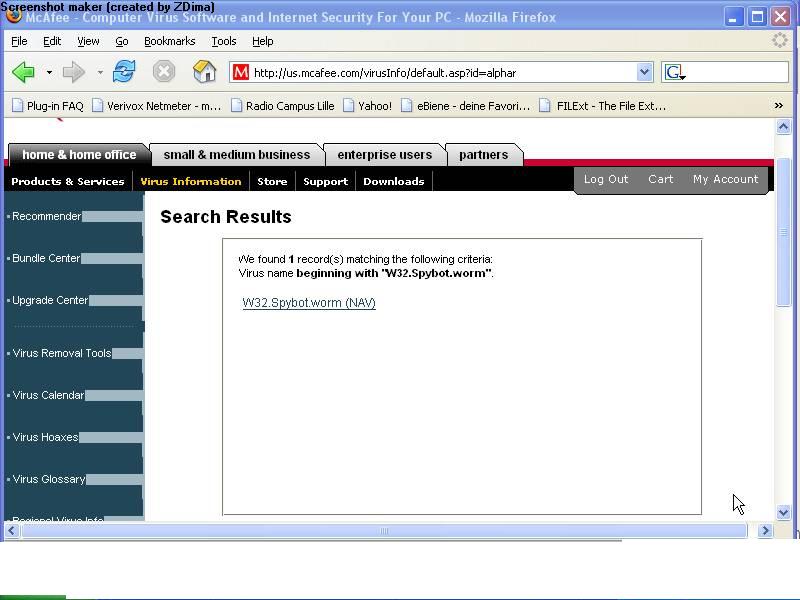Open Recommender in the sidebar
This screenshot has height=600, width=800.
(x=46, y=216)
